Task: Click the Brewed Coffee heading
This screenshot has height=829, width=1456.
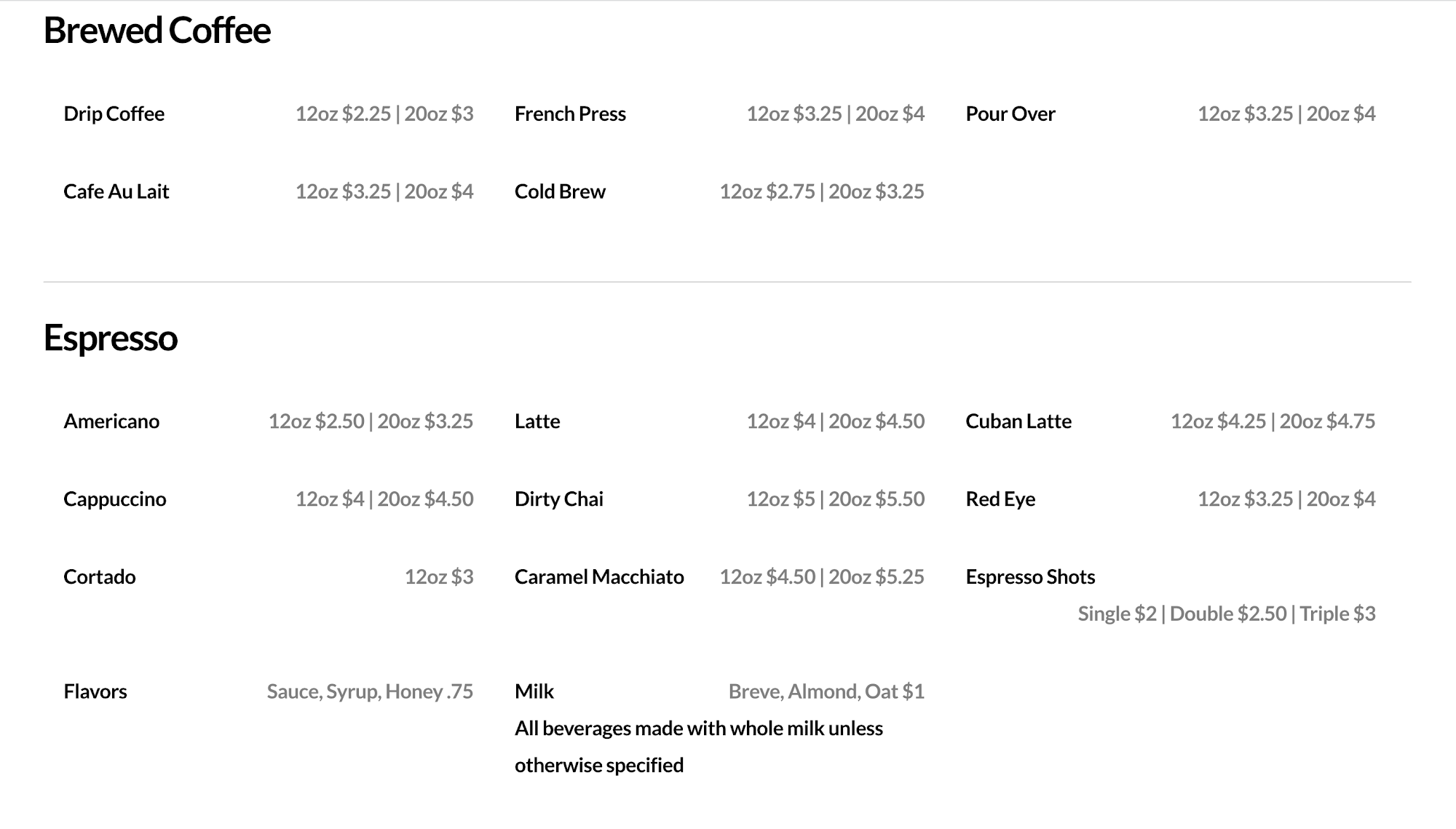Action: pyautogui.click(x=157, y=31)
